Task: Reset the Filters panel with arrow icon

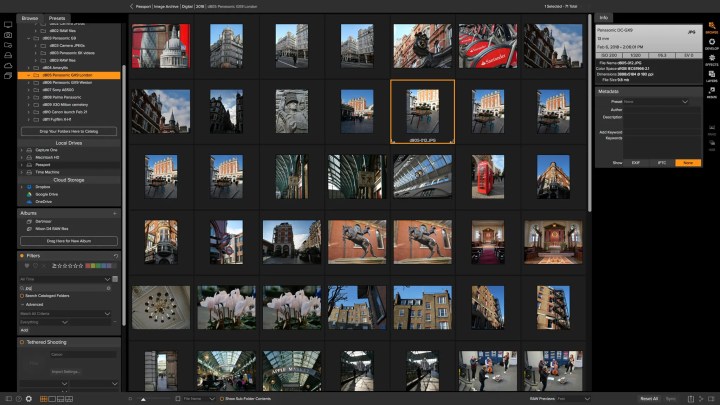Action: (116, 256)
